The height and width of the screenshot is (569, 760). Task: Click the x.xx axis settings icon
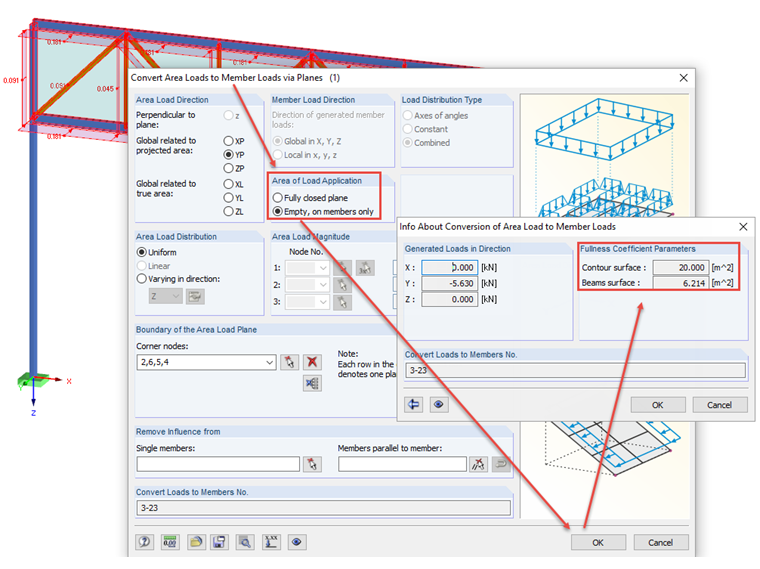coord(271,541)
